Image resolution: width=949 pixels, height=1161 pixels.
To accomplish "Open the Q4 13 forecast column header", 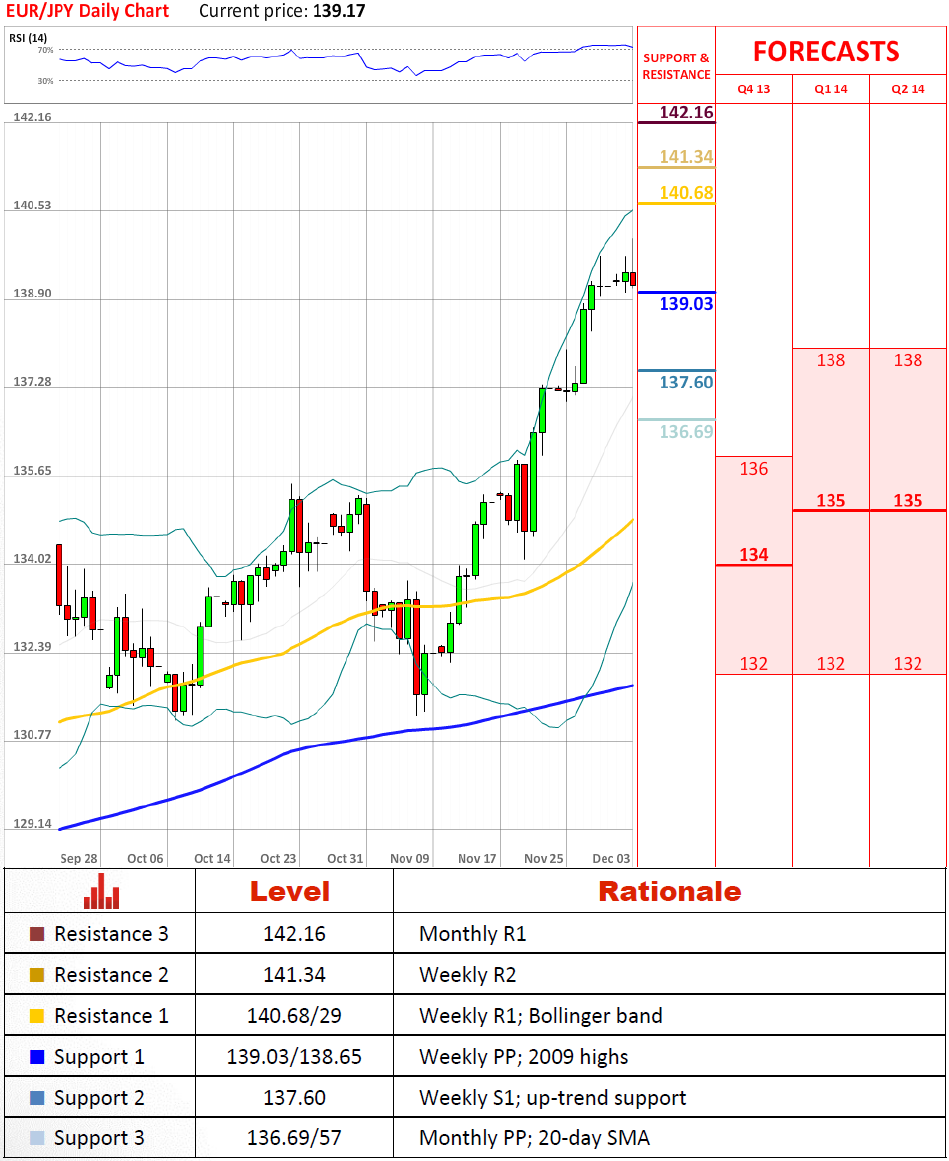I will point(753,89).
